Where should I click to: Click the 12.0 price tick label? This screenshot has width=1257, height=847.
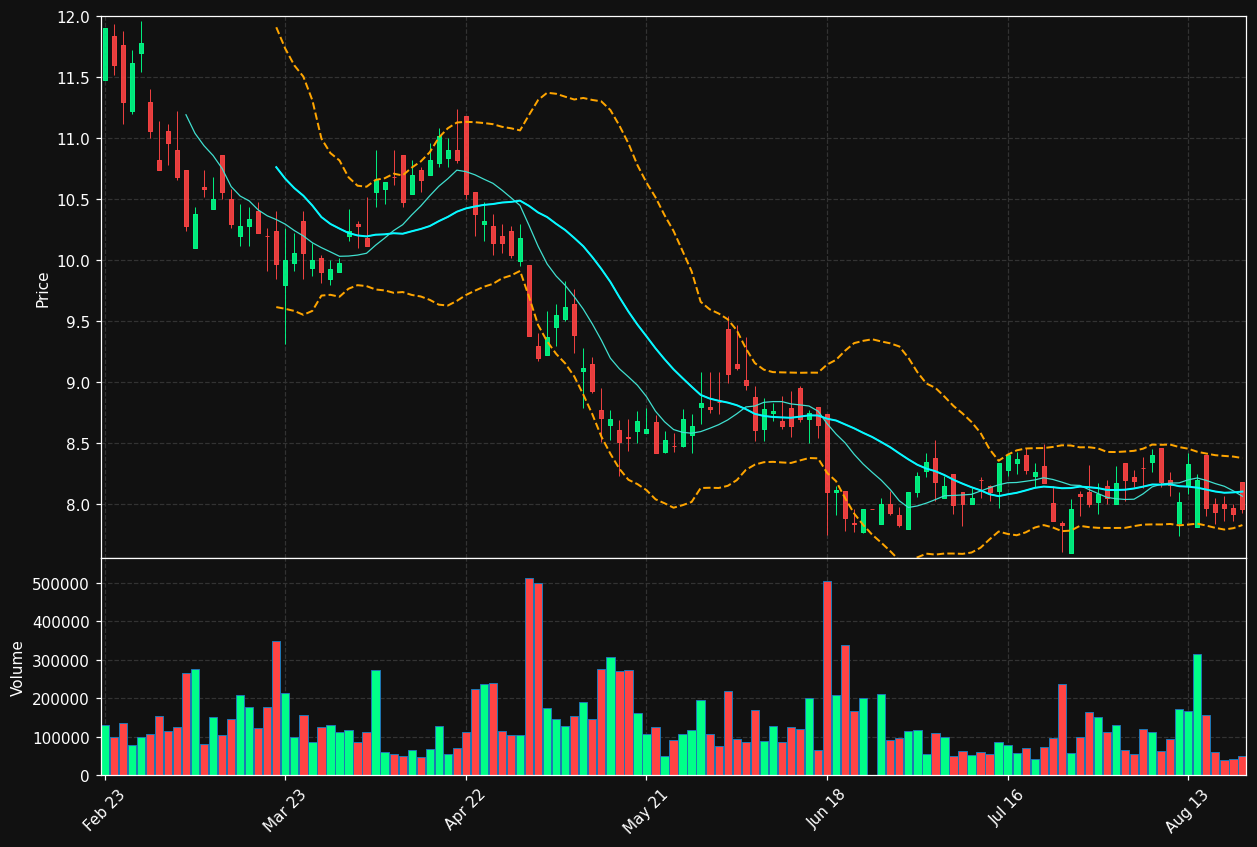click(x=73, y=17)
